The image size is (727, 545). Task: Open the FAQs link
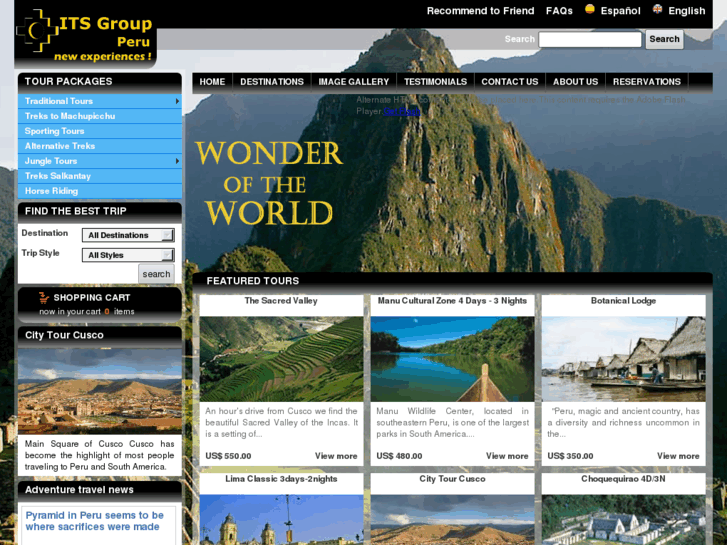[559, 11]
